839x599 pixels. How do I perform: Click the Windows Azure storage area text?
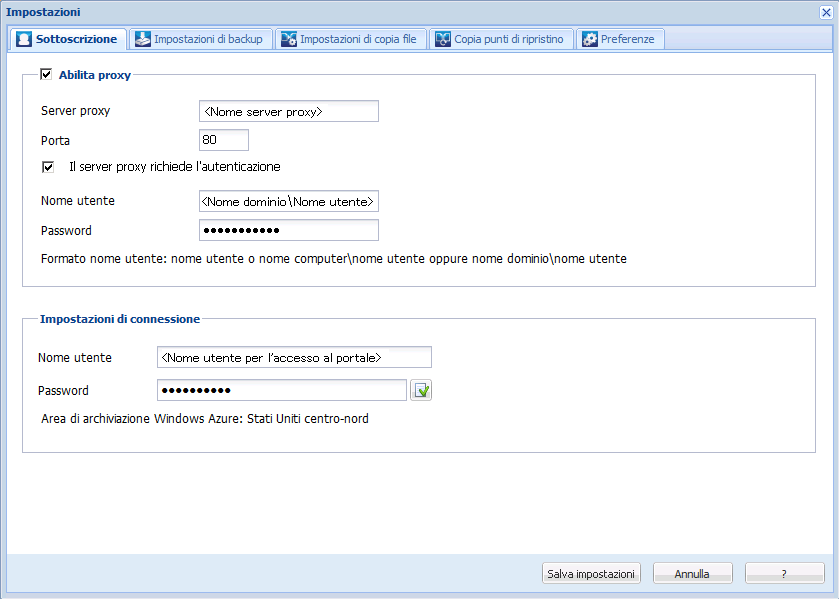pyautogui.click(x=205, y=419)
